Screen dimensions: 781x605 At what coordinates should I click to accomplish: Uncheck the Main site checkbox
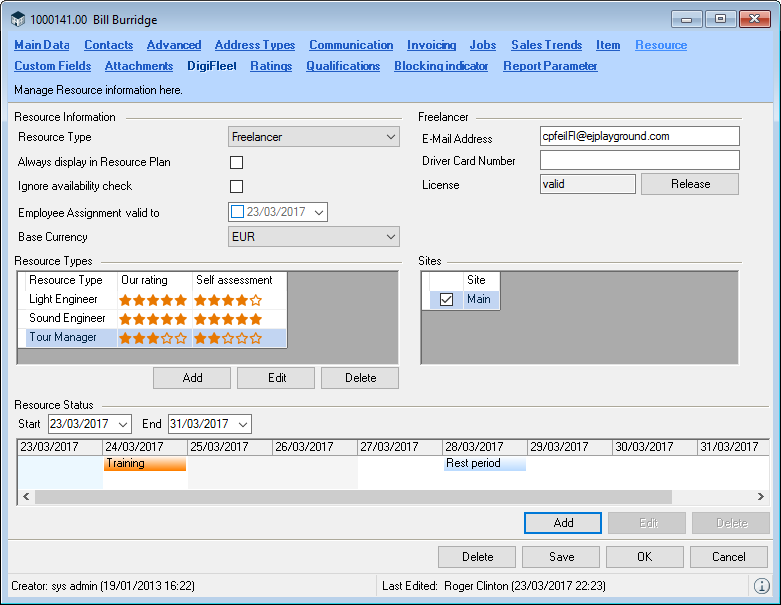pos(446,300)
